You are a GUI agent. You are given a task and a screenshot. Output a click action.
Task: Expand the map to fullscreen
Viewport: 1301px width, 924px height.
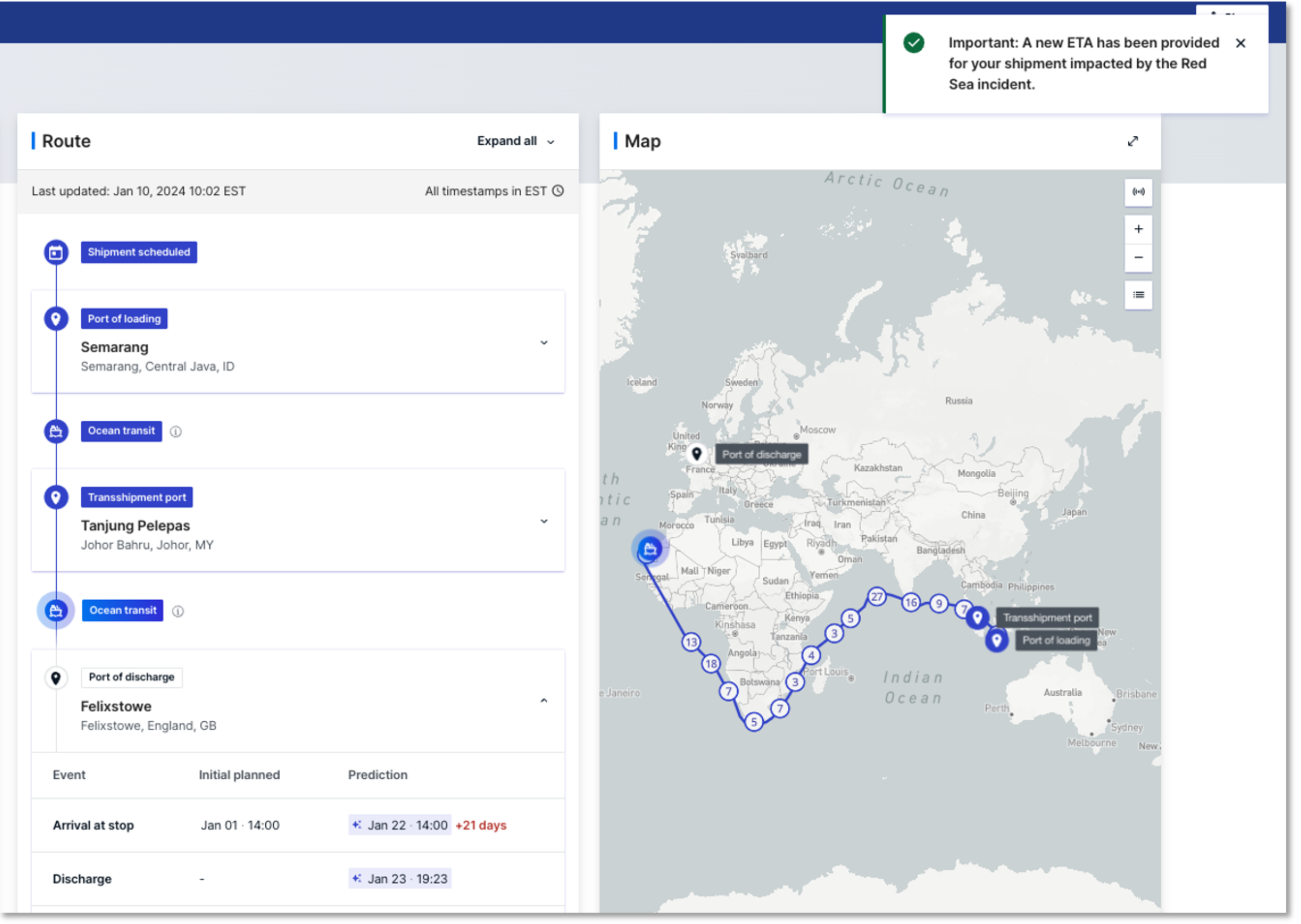tap(1133, 141)
